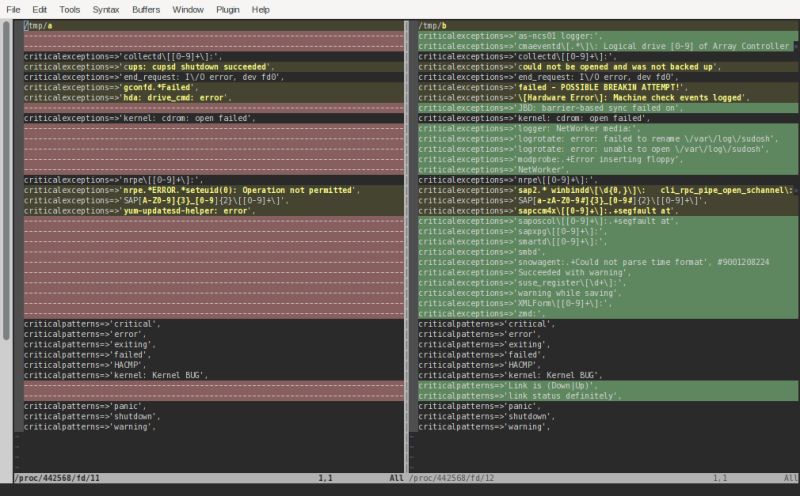The height and width of the screenshot is (496, 800).
Task: Open the Window menu
Action: point(188,9)
